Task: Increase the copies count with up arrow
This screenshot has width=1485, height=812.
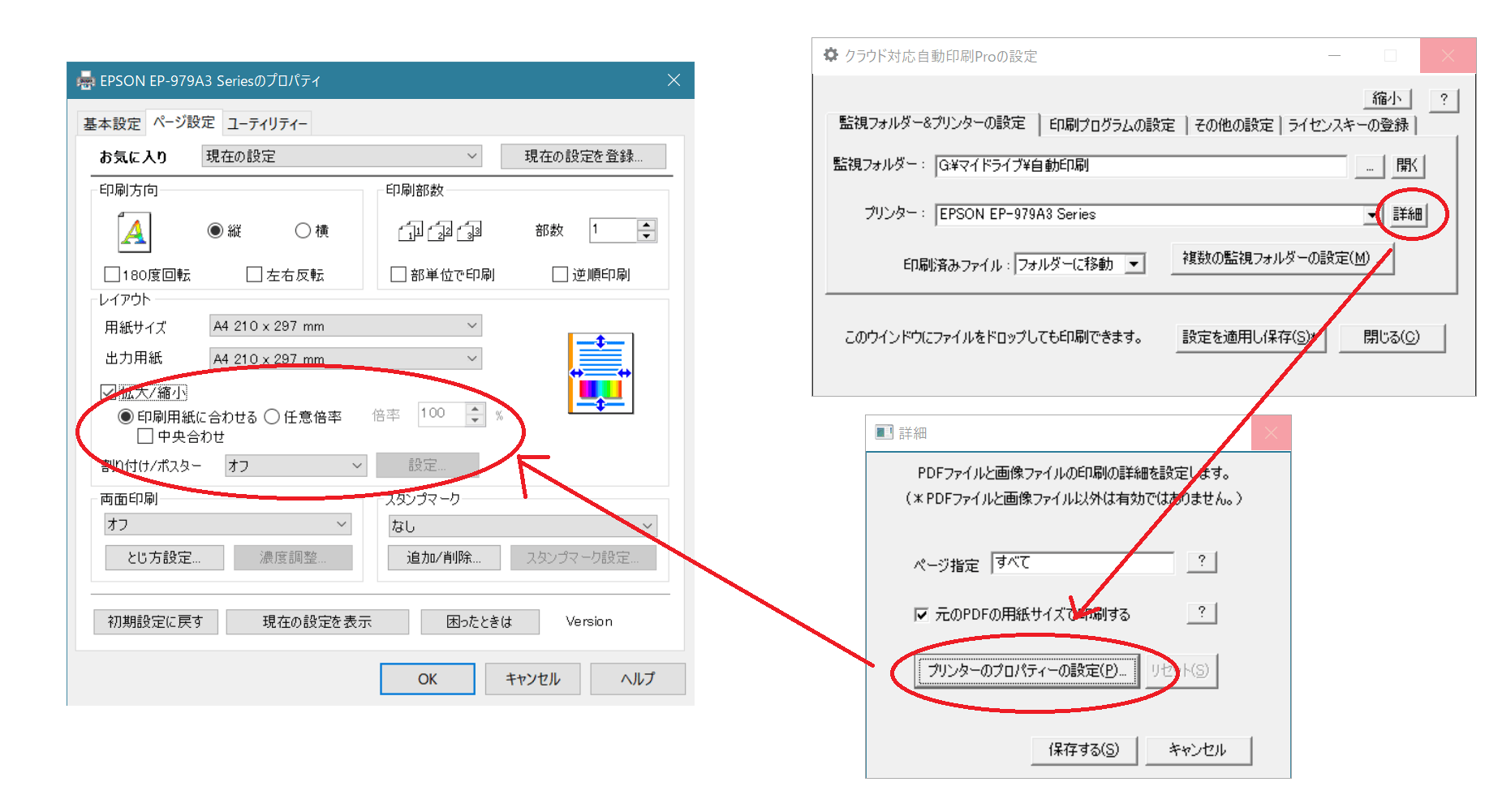Action: click(x=647, y=225)
